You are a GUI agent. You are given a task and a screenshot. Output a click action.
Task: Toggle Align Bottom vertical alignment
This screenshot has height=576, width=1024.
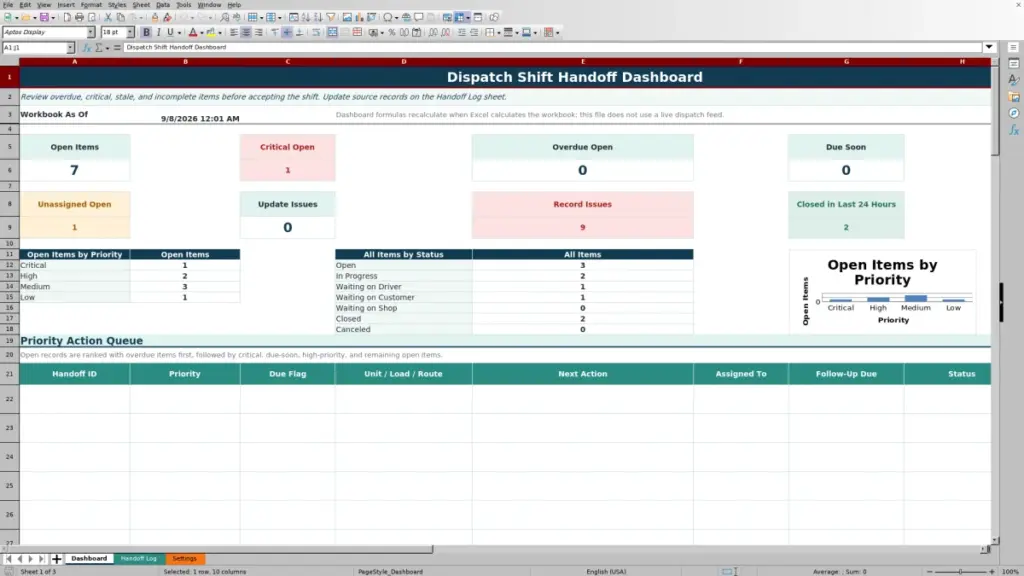click(x=300, y=33)
